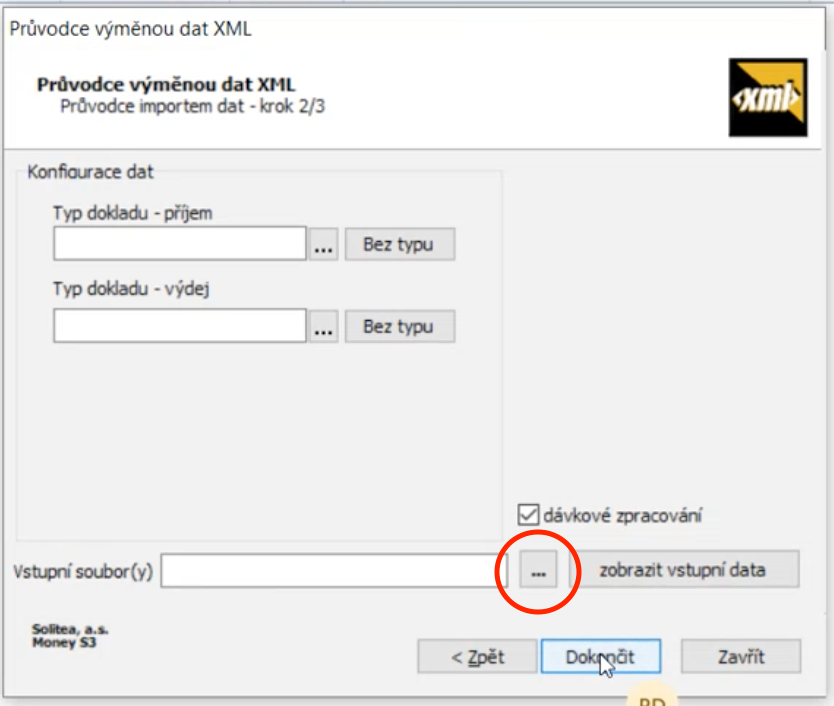Click the Dokončit button to finish
834x706 pixels.
601,657
